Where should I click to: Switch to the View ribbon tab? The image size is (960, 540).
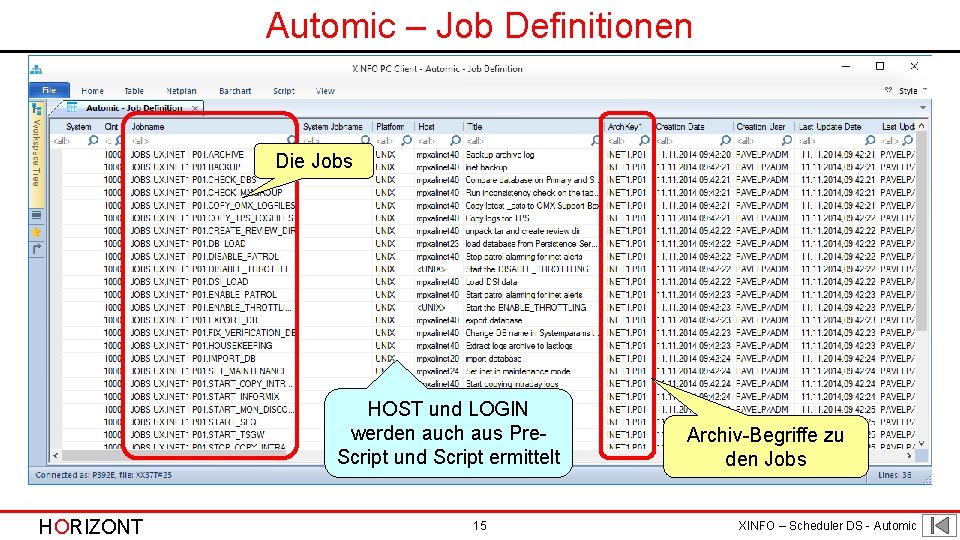pyautogui.click(x=325, y=91)
